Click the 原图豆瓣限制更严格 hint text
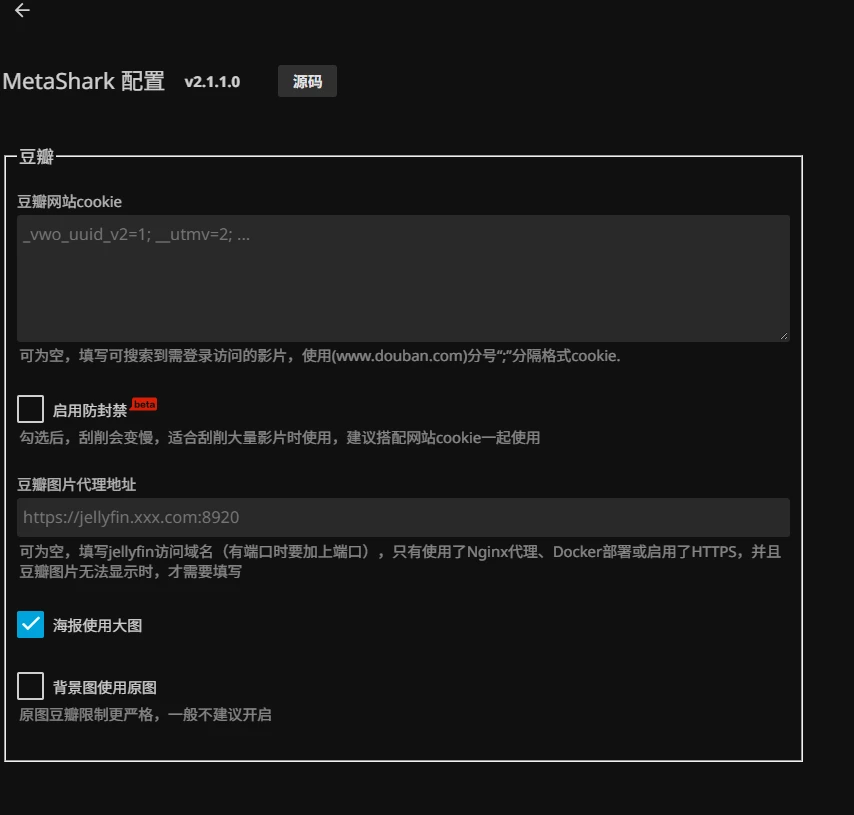This screenshot has height=815, width=854. click(145, 714)
